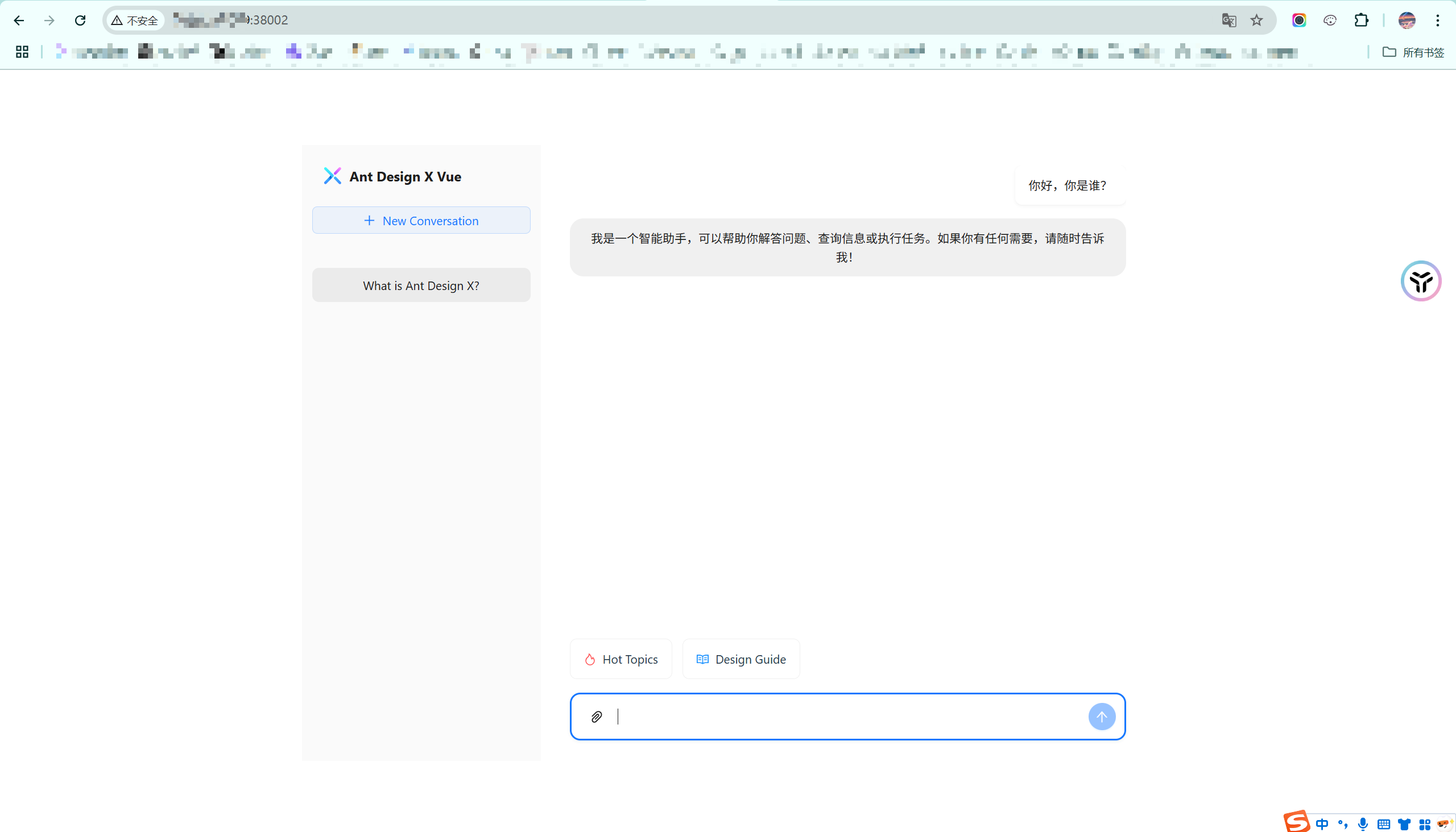Select the Hot Topics prompt
The width and height of the screenshot is (1456, 832).
point(621,659)
